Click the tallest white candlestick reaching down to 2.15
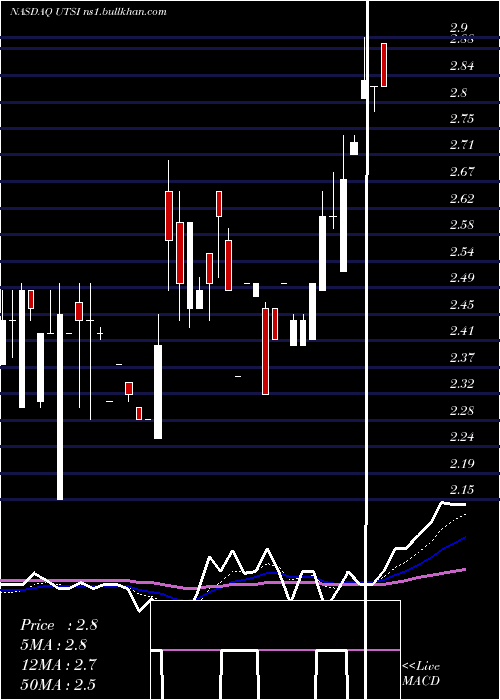The width and height of the screenshot is (500, 700). (x=60, y=407)
